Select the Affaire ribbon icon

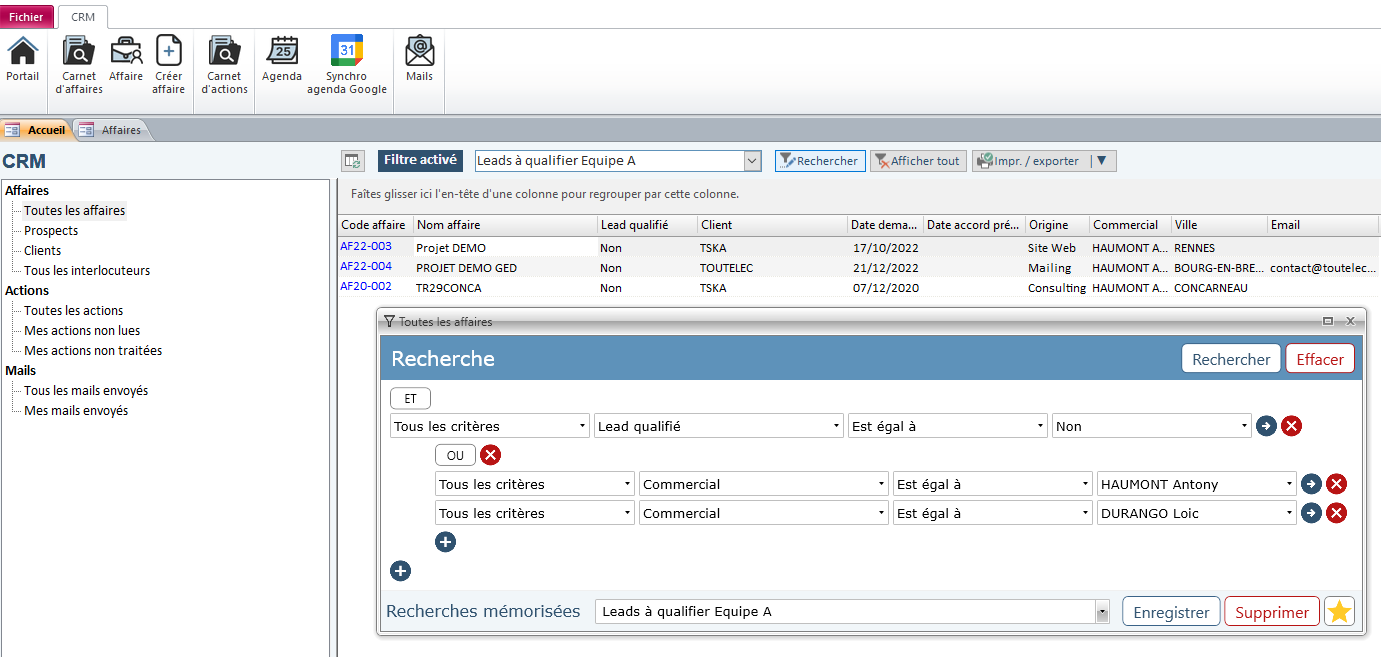[126, 62]
